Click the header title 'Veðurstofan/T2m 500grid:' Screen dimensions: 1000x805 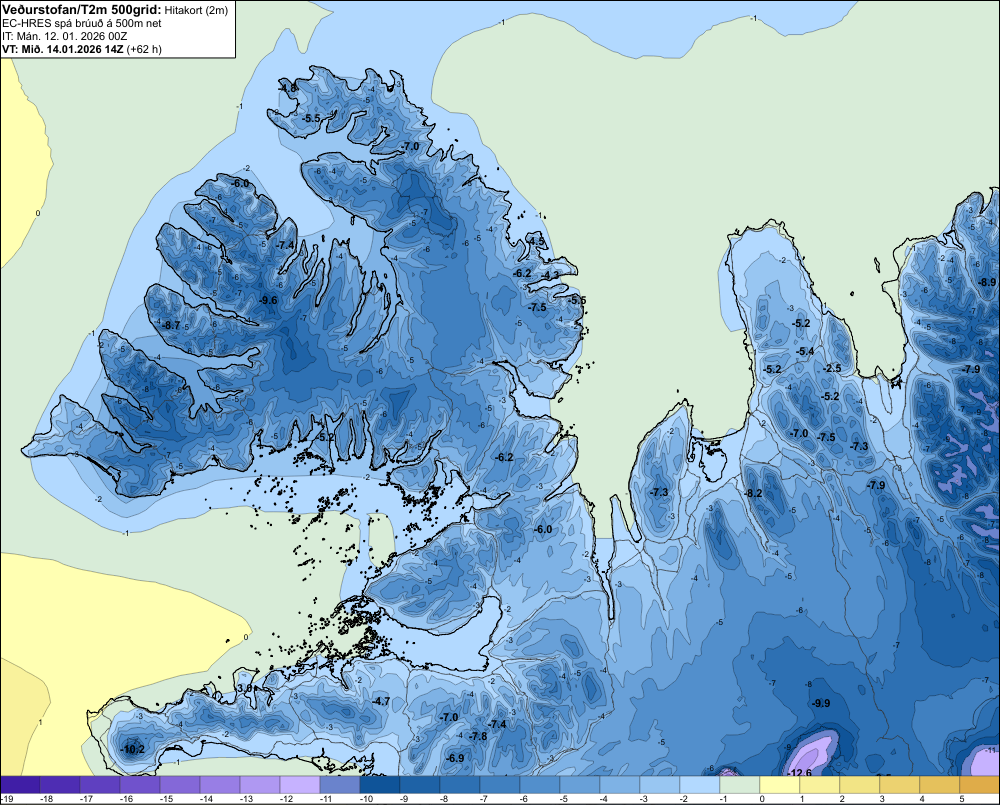click(82, 9)
